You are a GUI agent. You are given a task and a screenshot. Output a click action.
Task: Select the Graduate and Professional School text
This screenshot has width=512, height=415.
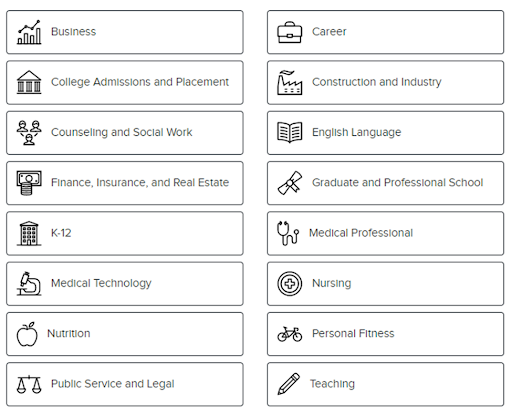[x=397, y=183]
